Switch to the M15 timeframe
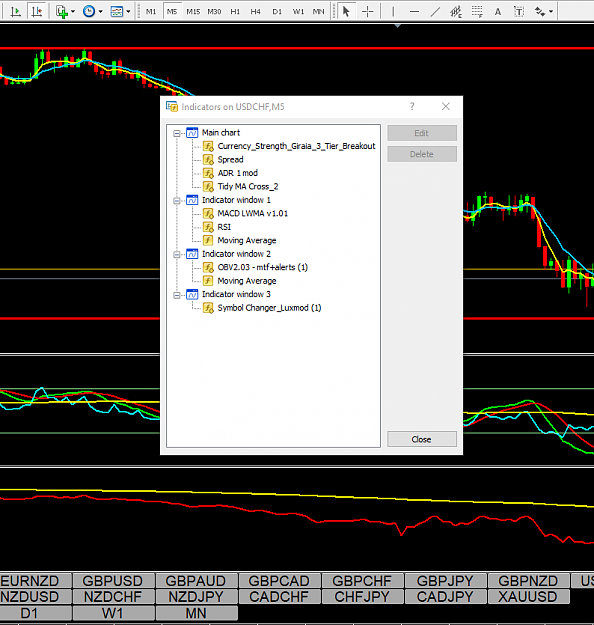Image resolution: width=594 pixels, height=625 pixels. [193, 12]
